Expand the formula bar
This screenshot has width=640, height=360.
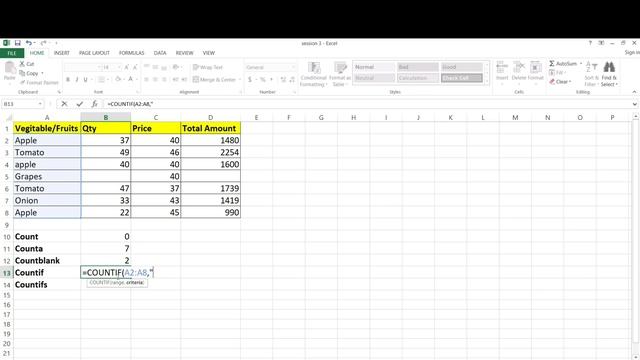tap(634, 104)
